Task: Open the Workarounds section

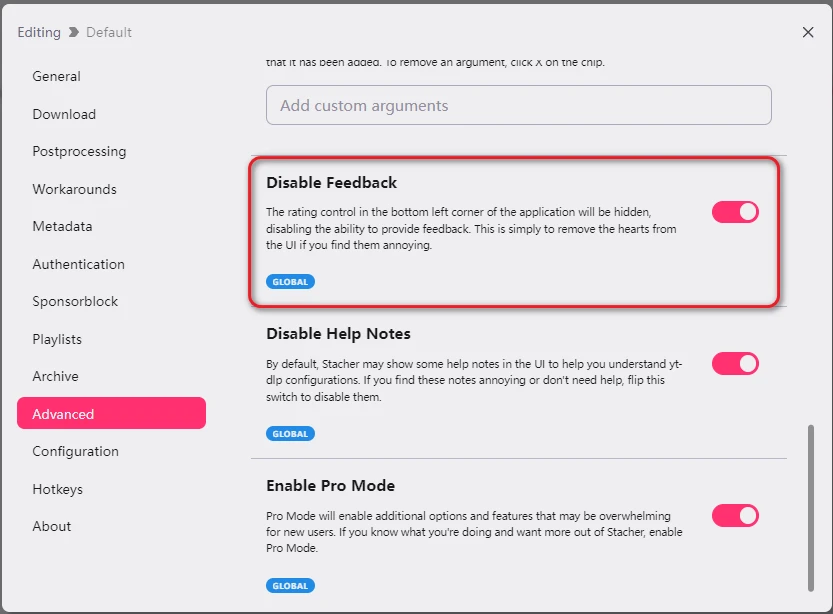Action: 74,189
